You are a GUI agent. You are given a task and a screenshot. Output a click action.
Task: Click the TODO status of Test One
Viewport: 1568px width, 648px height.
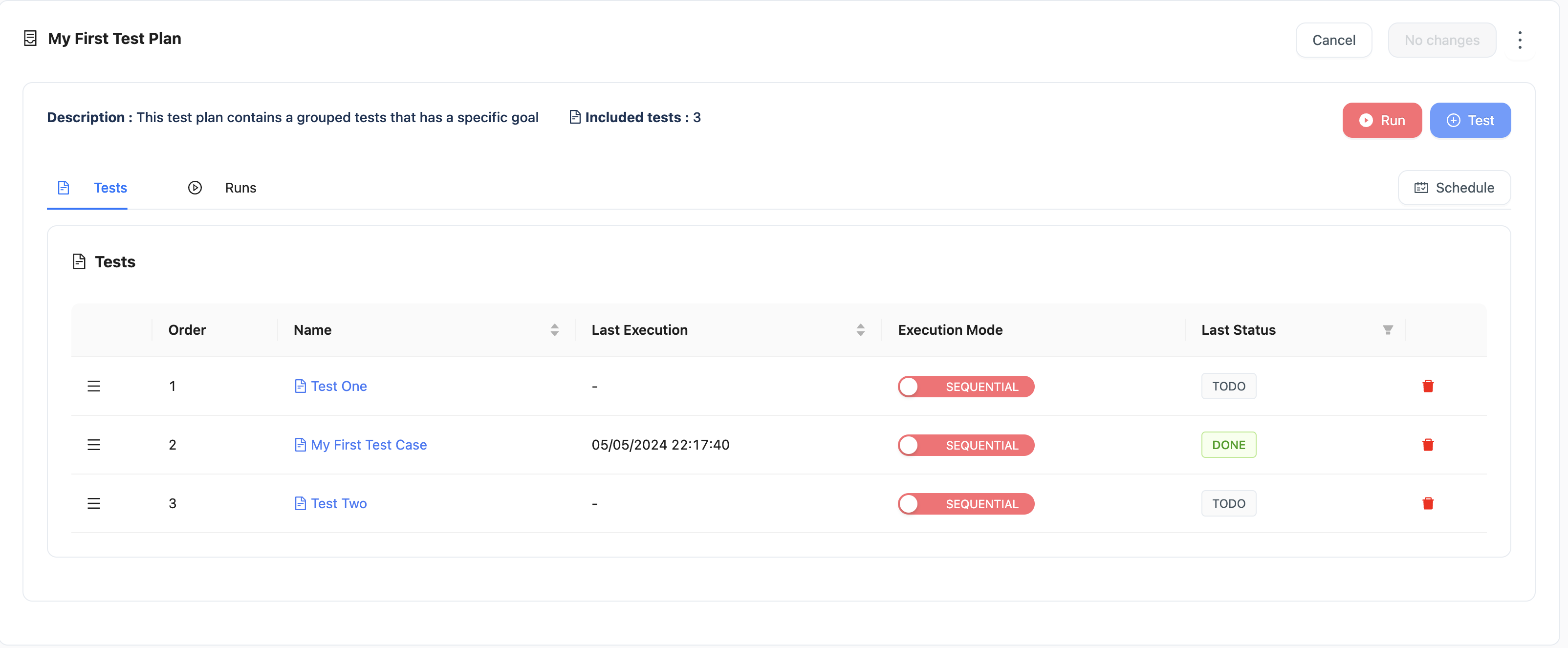tap(1228, 387)
